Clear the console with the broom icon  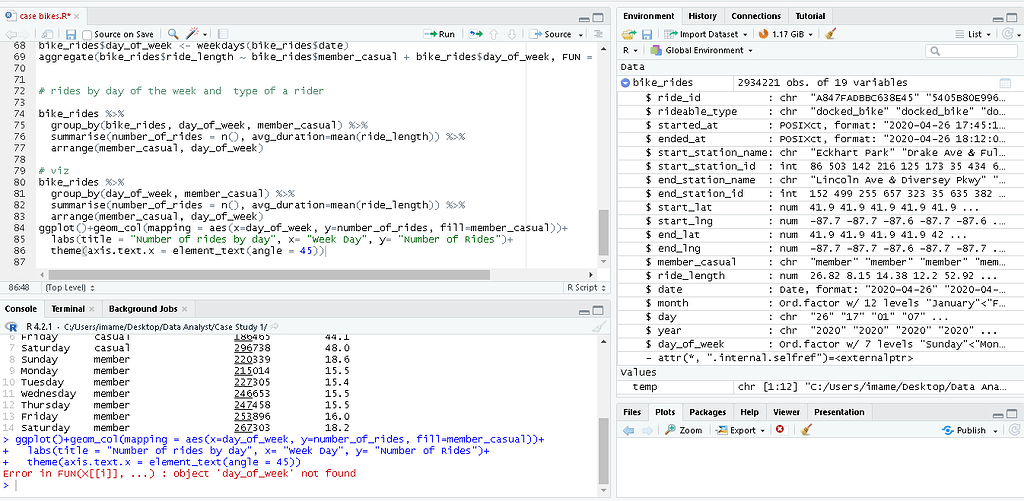click(599, 326)
